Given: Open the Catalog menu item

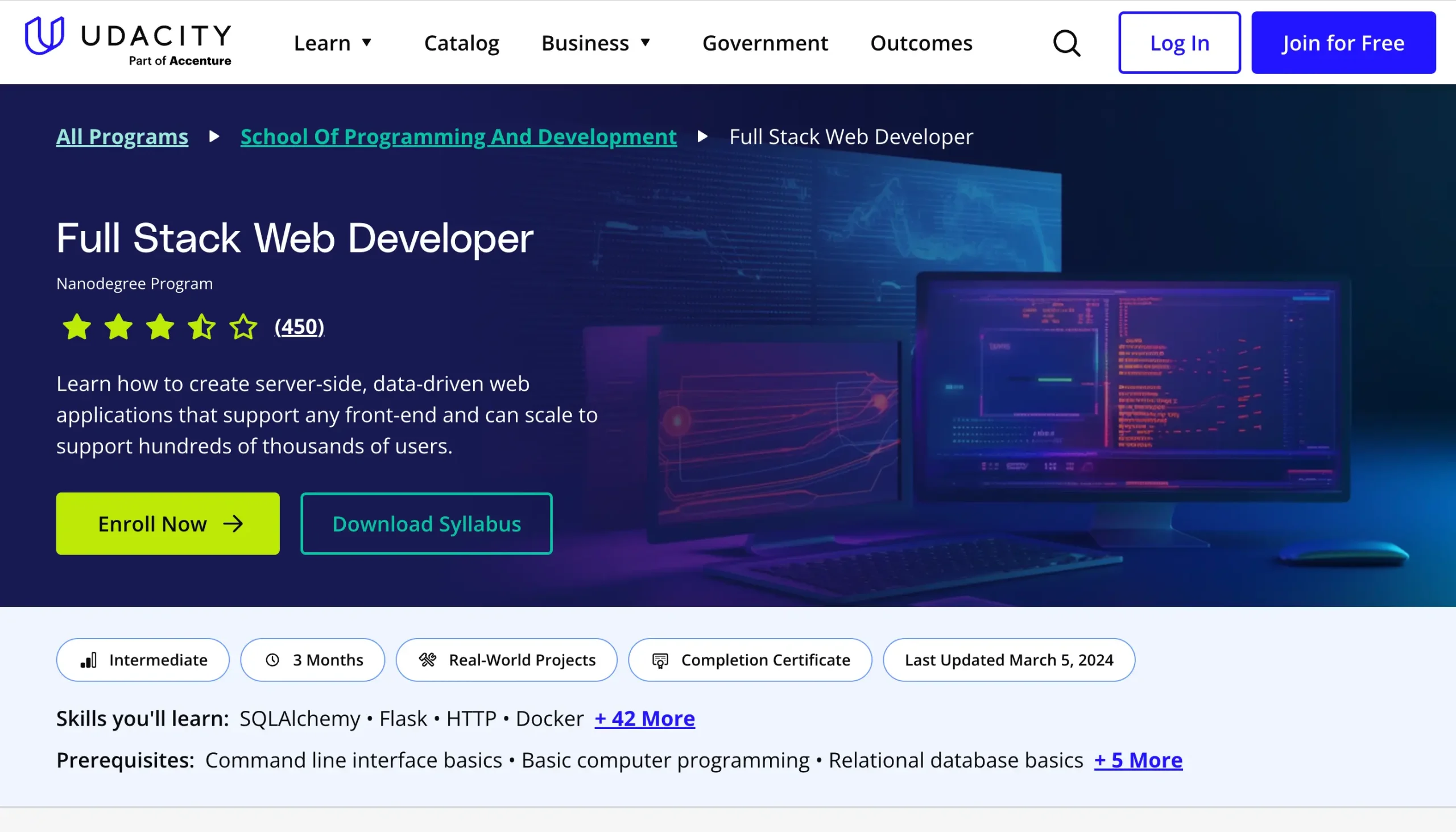Looking at the screenshot, I should [461, 43].
